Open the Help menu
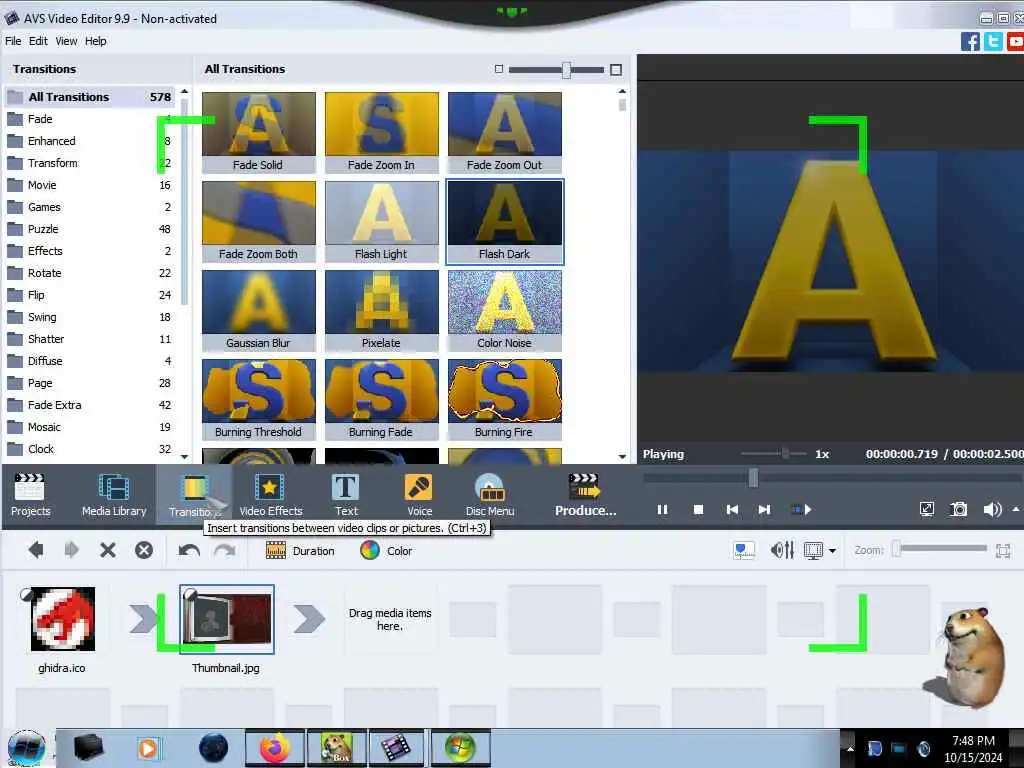This screenshot has width=1024, height=768. [x=95, y=41]
